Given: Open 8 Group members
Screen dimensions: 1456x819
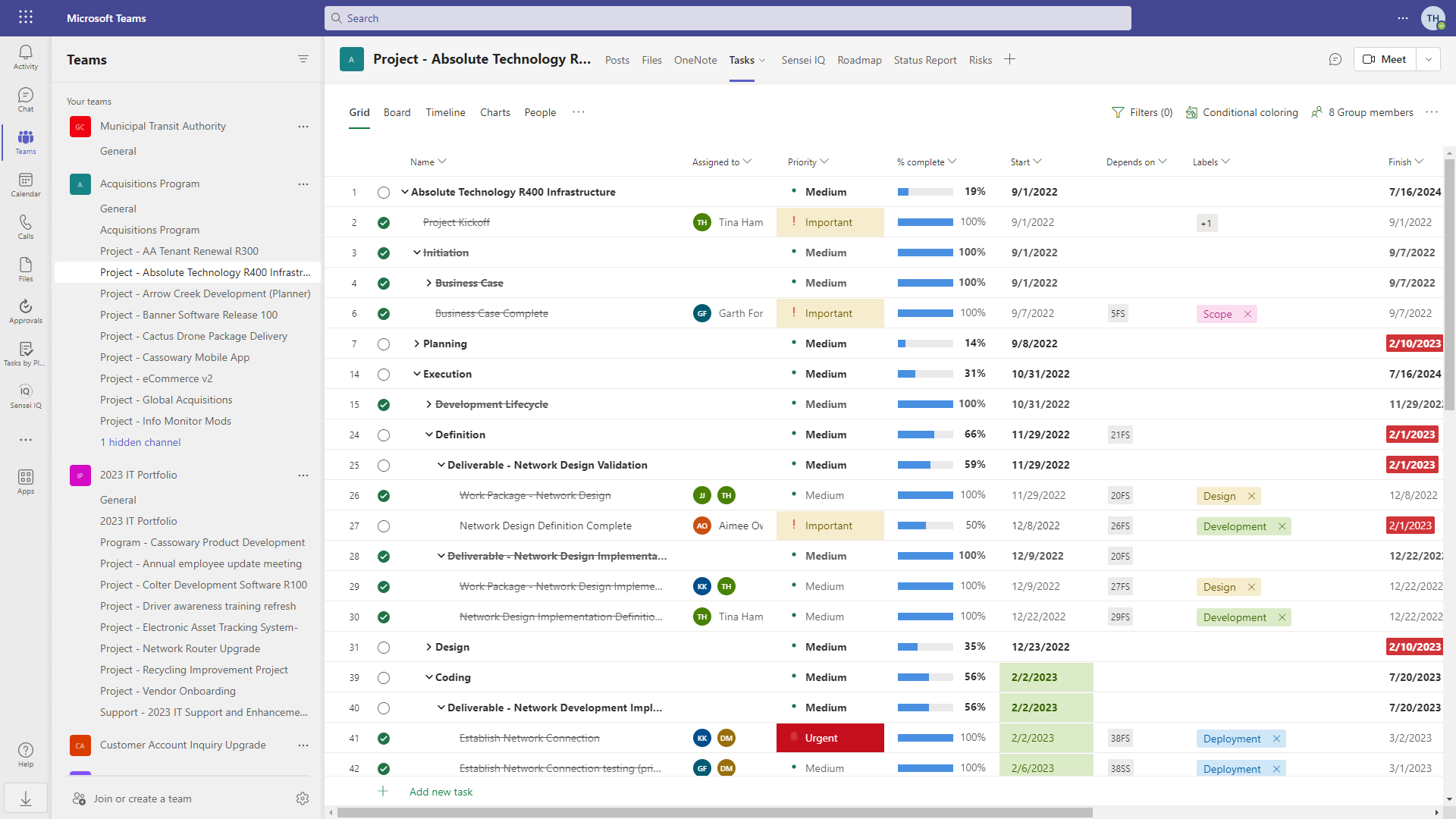Looking at the screenshot, I should 1363,112.
